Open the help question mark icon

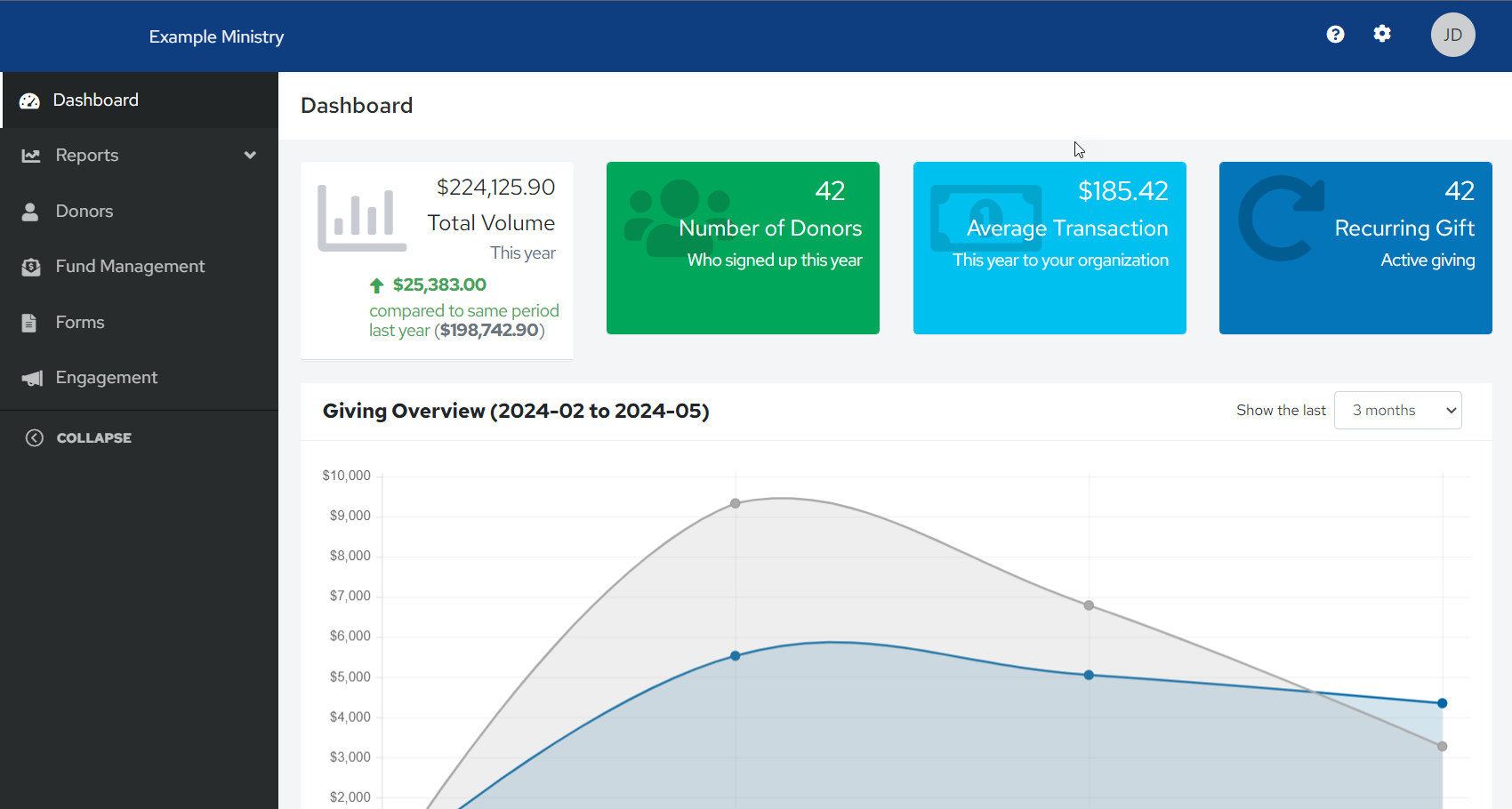[x=1335, y=34]
